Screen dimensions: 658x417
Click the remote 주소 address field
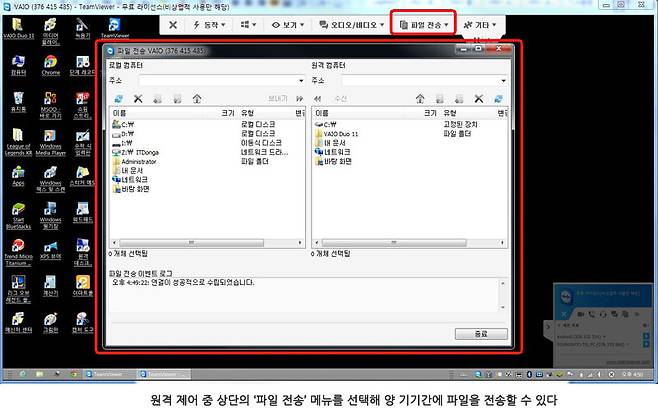point(424,81)
